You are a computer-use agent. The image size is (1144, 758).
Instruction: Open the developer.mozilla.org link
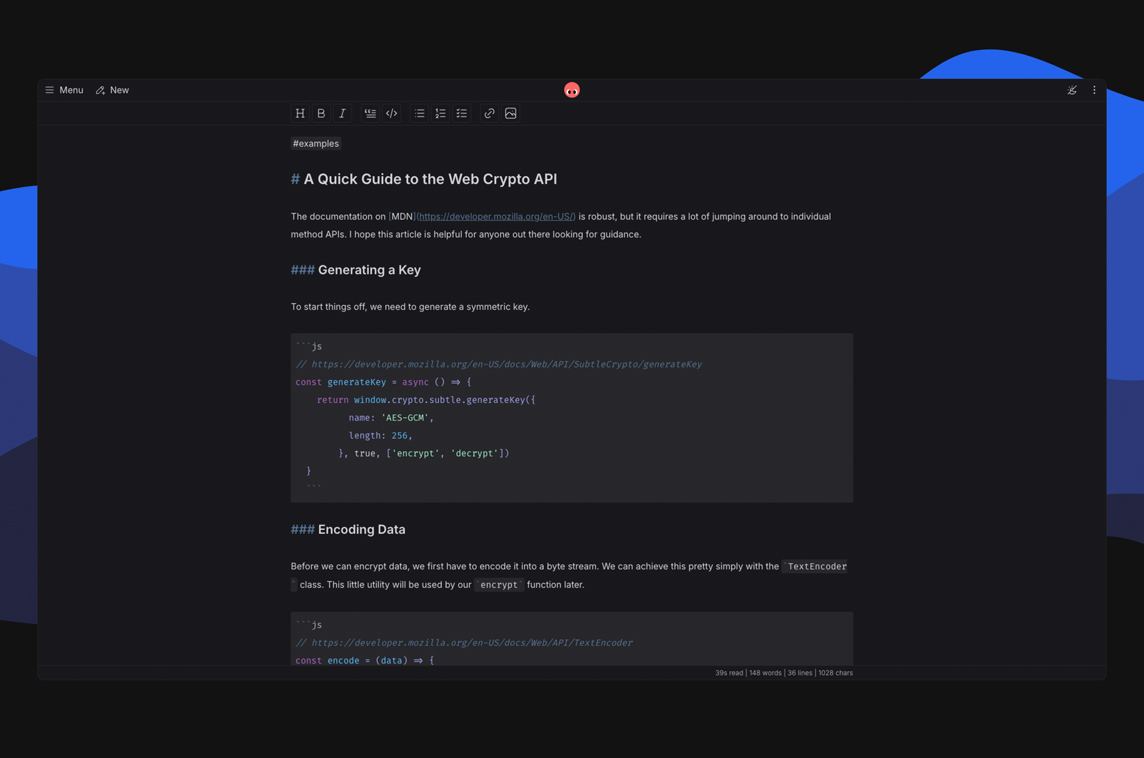tap(496, 217)
